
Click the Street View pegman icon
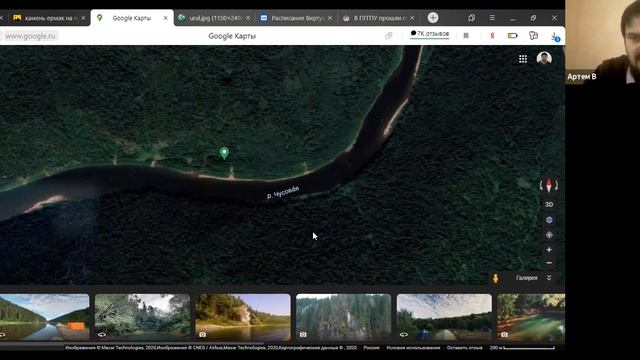(495, 278)
